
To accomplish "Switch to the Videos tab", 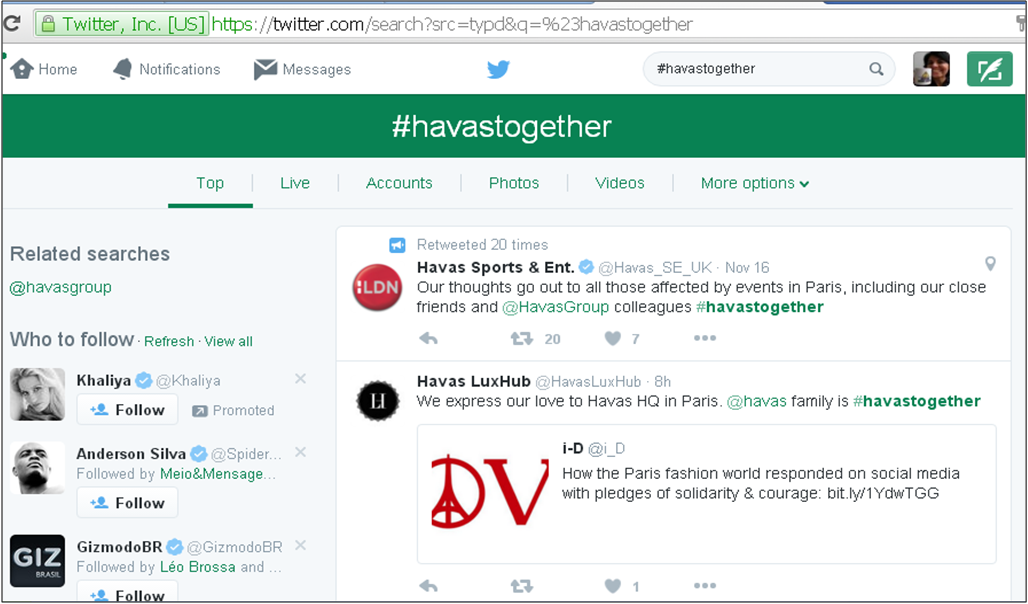I will 620,183.
